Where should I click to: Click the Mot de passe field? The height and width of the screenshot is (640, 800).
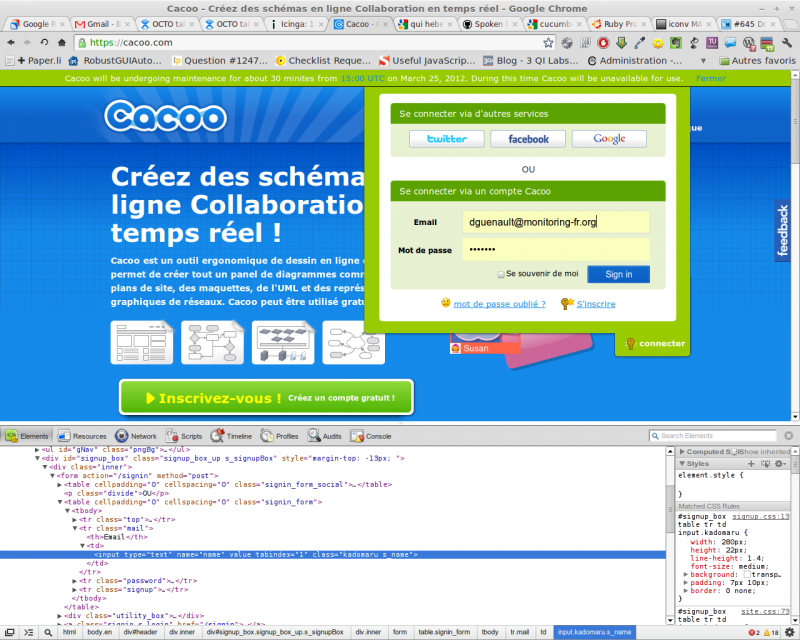[x=556, y=250]
